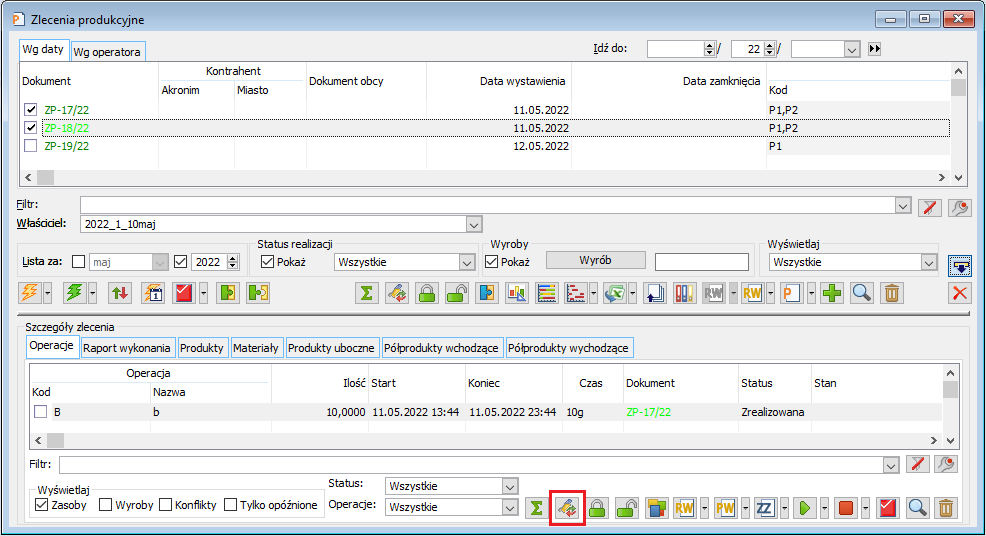Screen dimensions: 986x536
Task: Add a new production order with green plus
Action: [832, 293]
